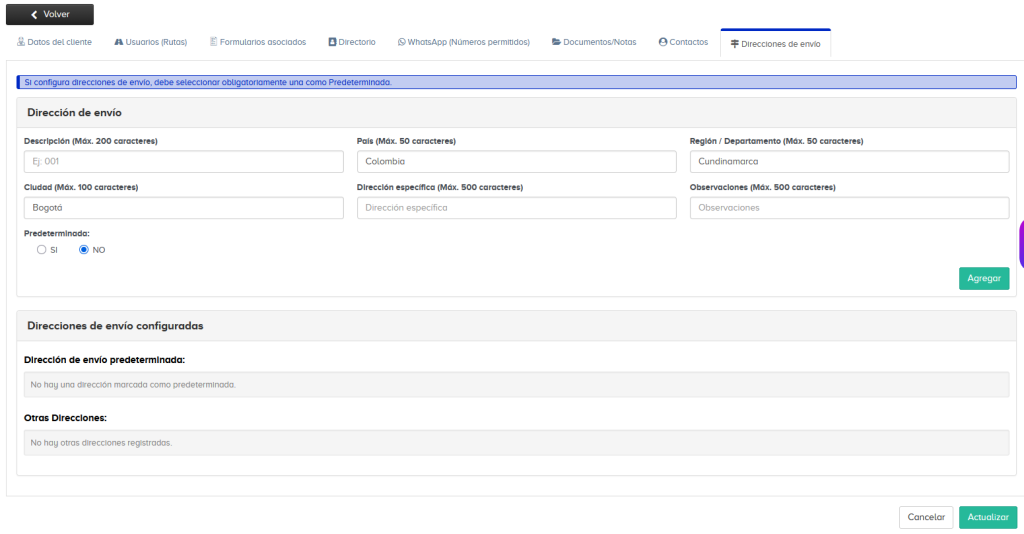Click the Datos del cliente tab icon

pos(21,42)
